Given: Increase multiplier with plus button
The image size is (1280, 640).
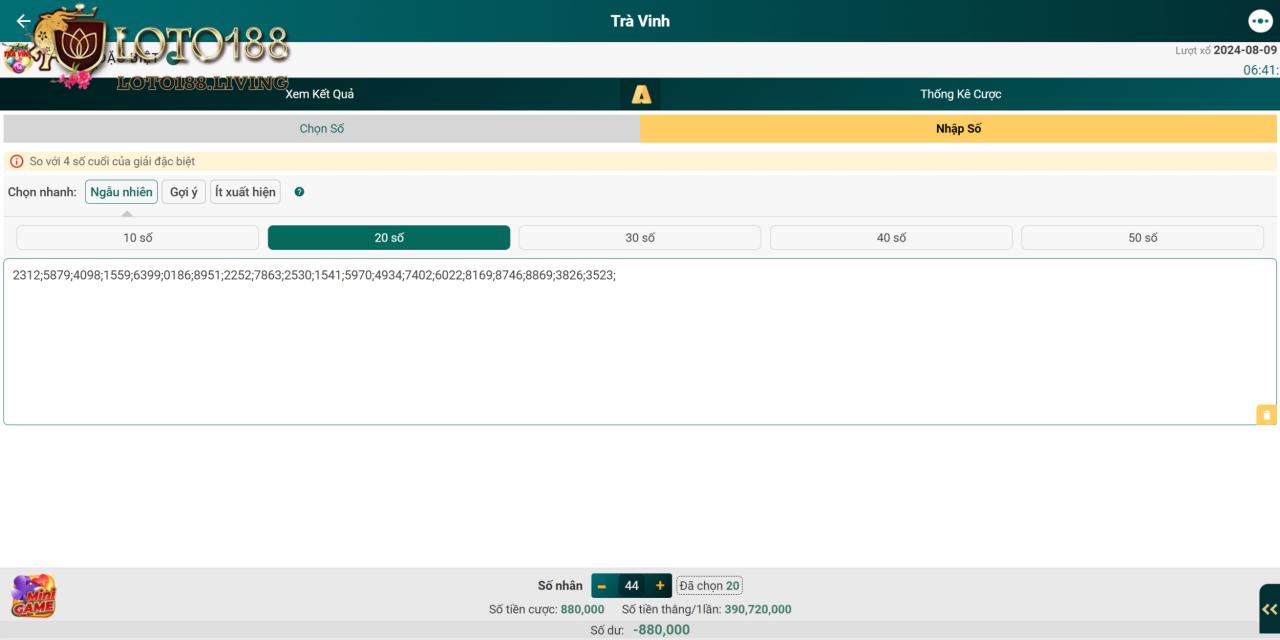Looking at the screenshot, I should 660,586.
